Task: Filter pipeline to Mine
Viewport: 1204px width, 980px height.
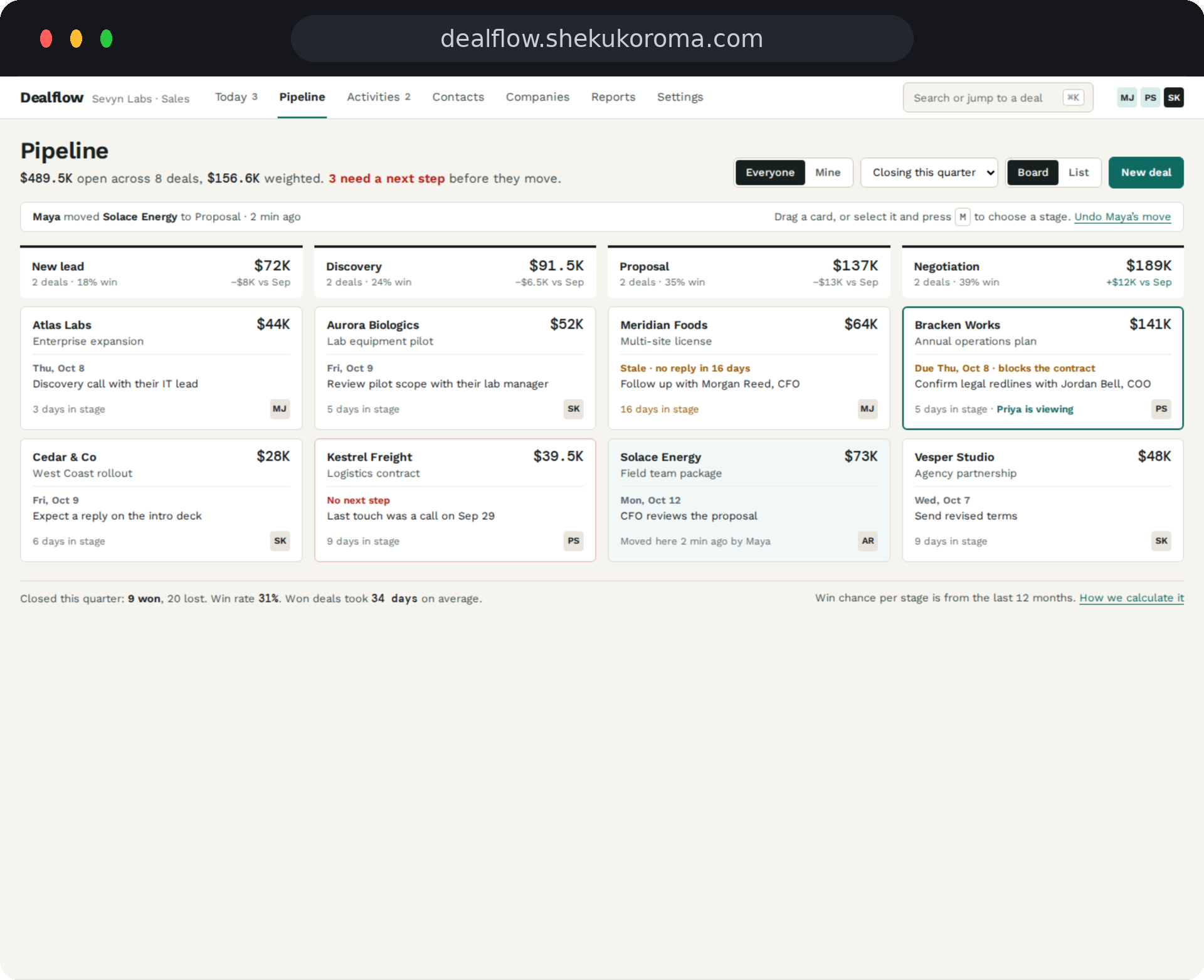Action: tap(828, 172)
